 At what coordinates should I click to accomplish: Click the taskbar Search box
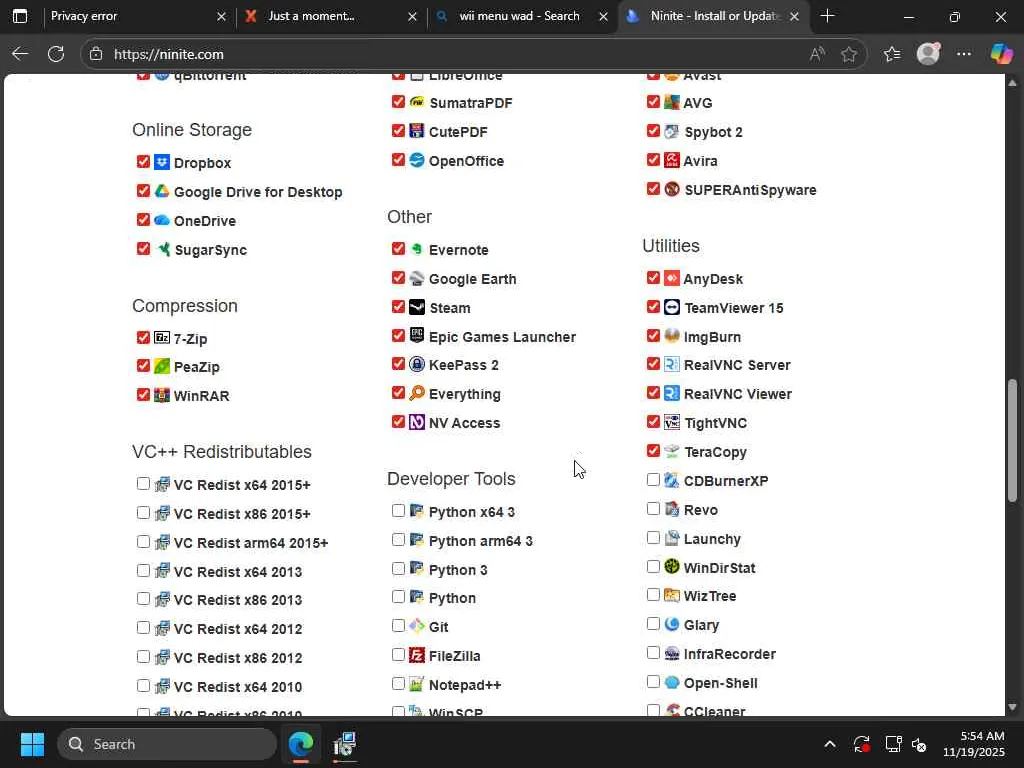pos(167,744)
